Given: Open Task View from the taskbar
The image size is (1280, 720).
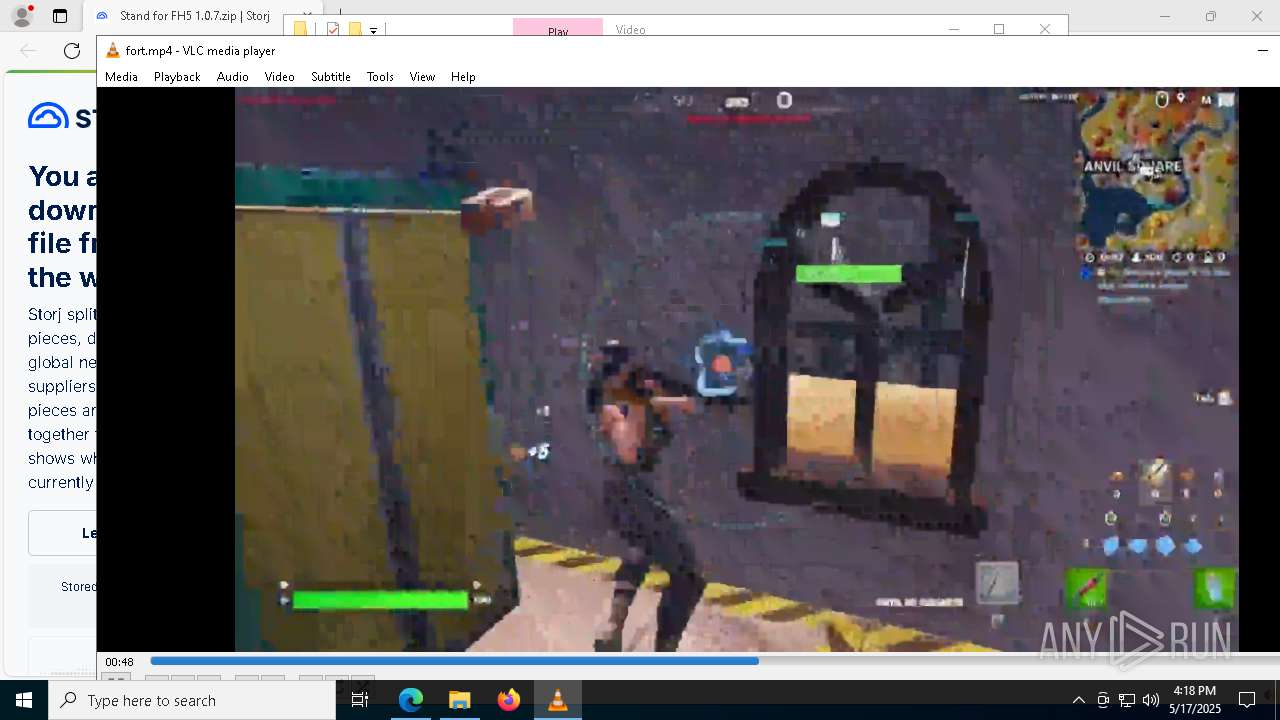Looking at the screenshot, I should pos(361,700).
